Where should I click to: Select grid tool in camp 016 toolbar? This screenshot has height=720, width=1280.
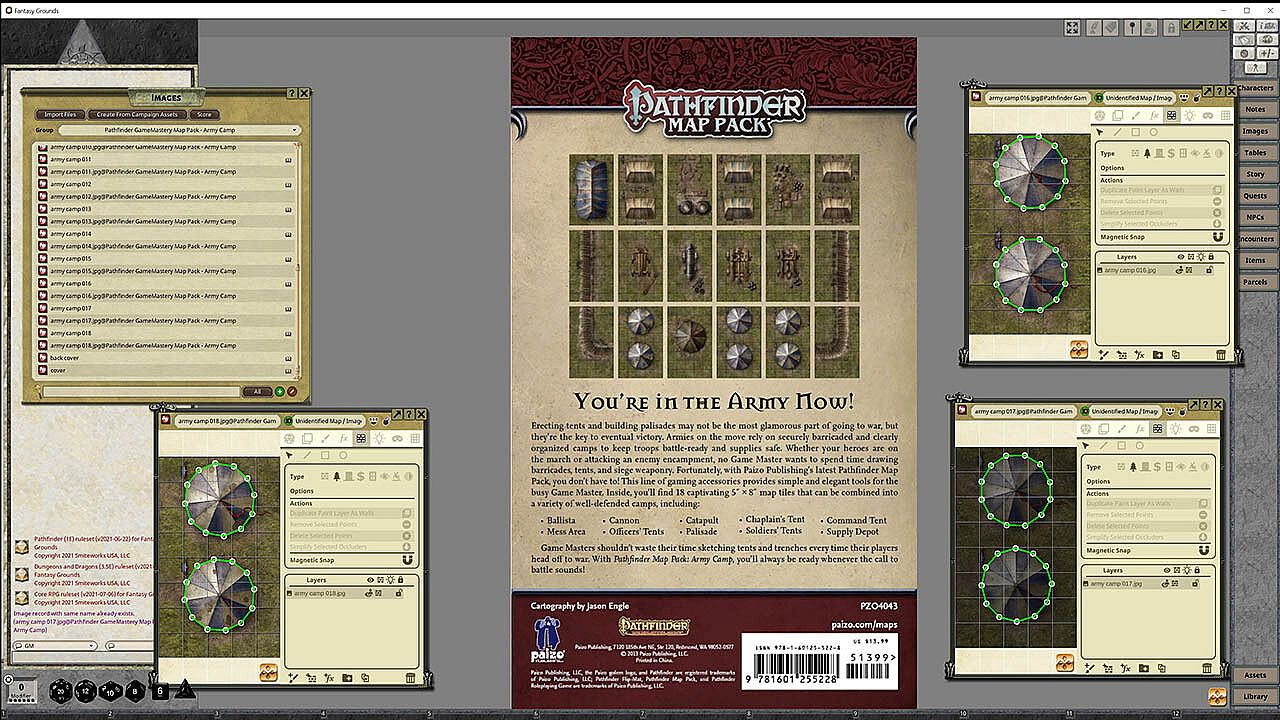point(1225,116)
